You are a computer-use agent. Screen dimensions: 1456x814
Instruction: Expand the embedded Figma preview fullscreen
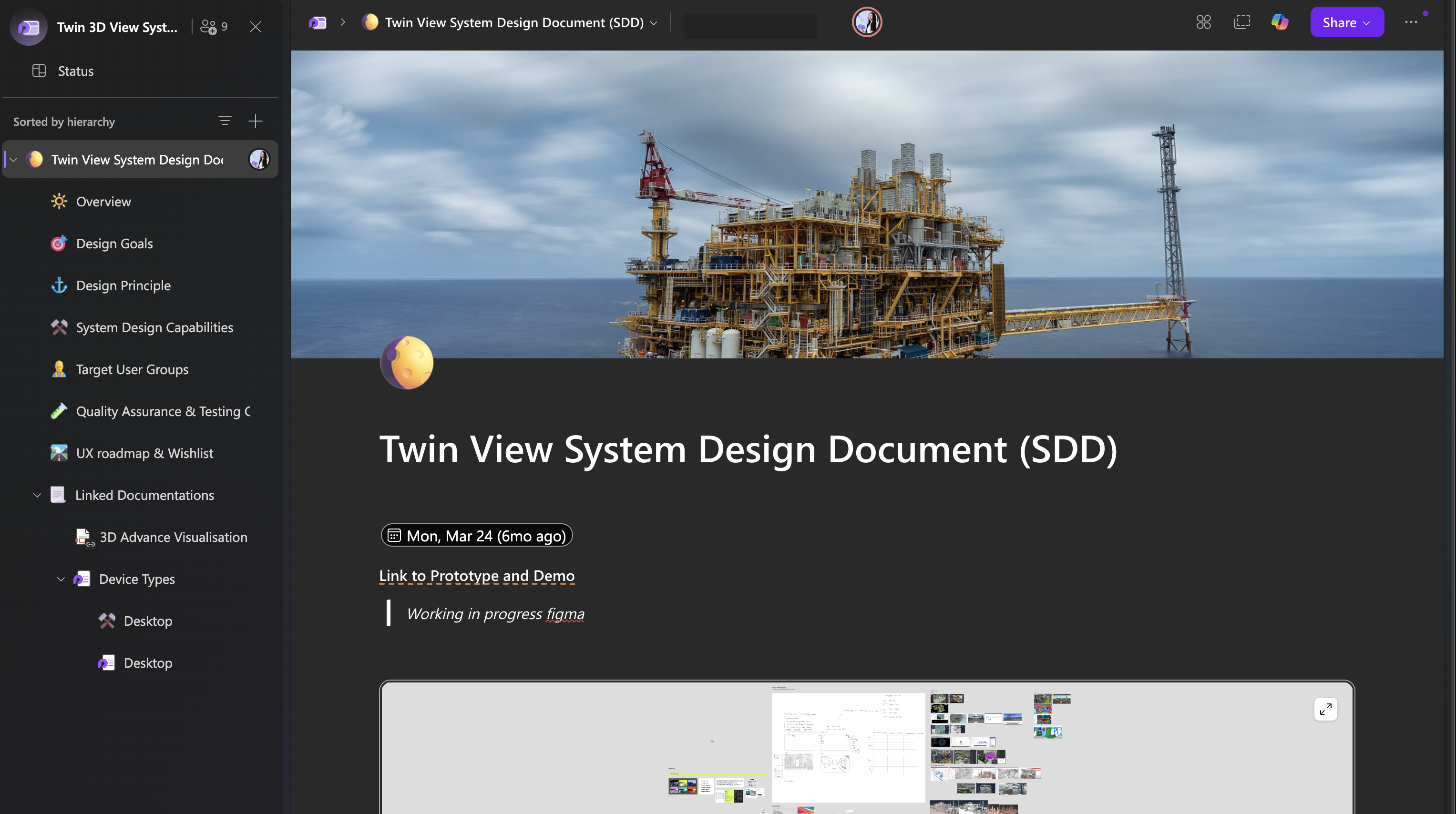click(1325, 709)
